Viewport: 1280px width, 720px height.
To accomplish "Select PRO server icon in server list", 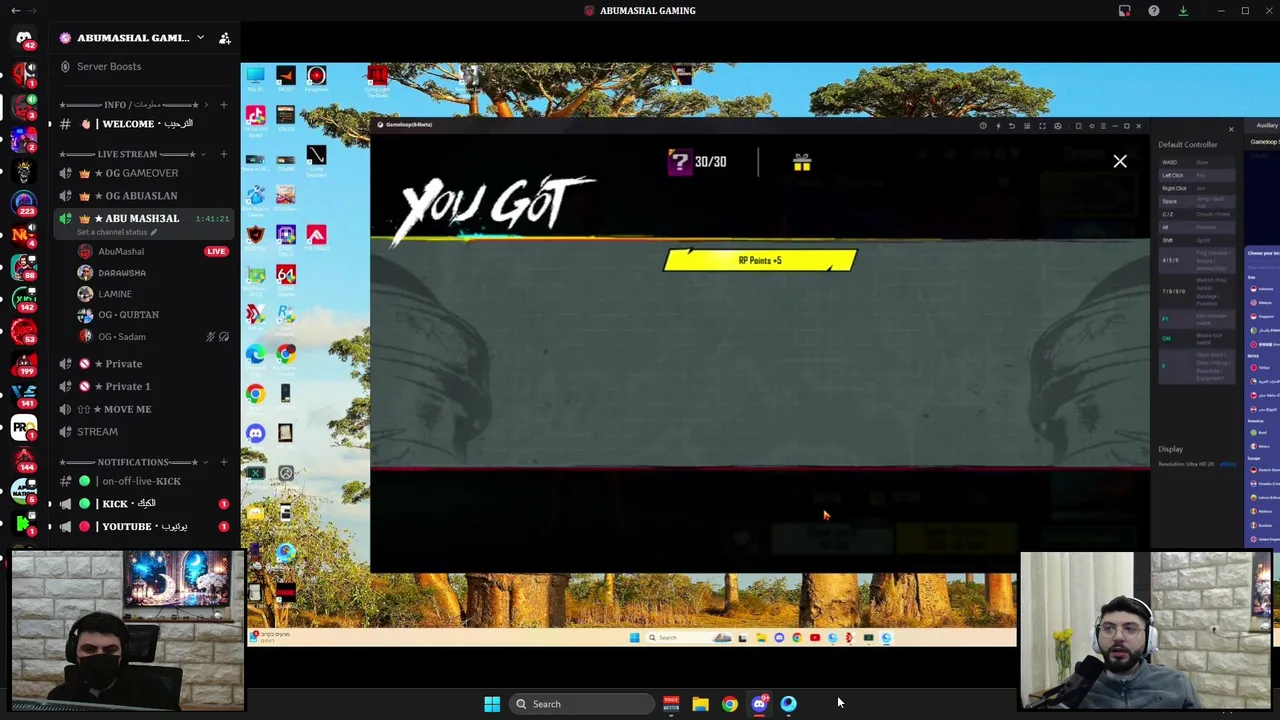I will (24, 426).
